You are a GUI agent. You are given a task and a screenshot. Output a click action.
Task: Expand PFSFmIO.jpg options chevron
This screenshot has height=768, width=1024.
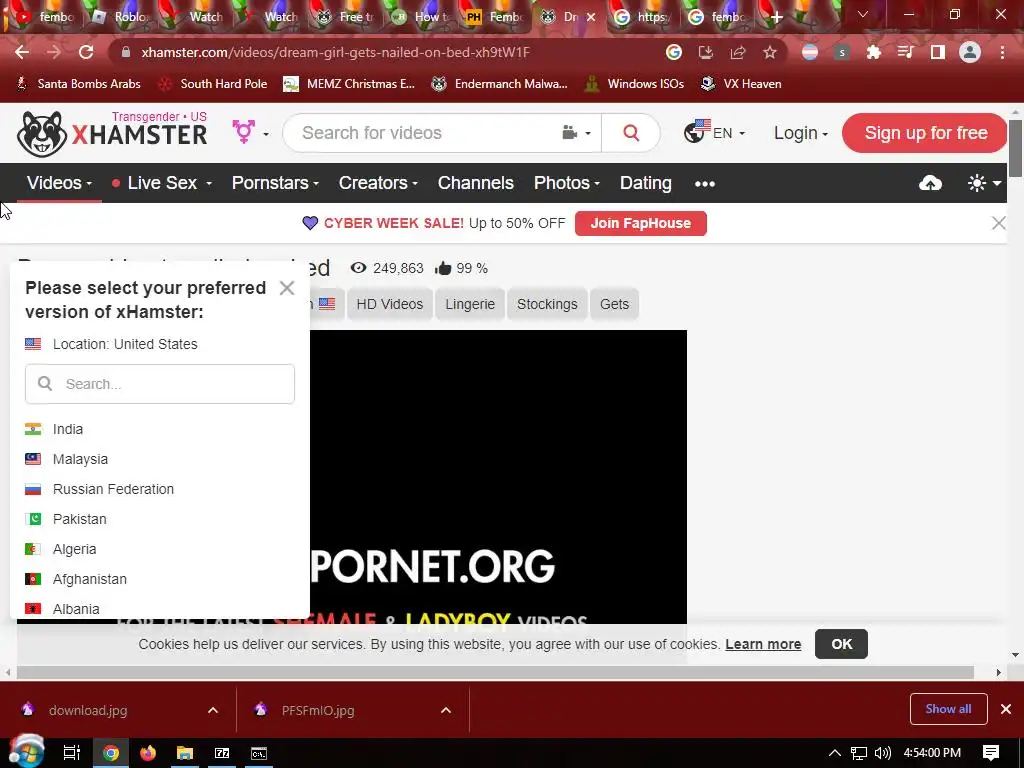[446, 710]
